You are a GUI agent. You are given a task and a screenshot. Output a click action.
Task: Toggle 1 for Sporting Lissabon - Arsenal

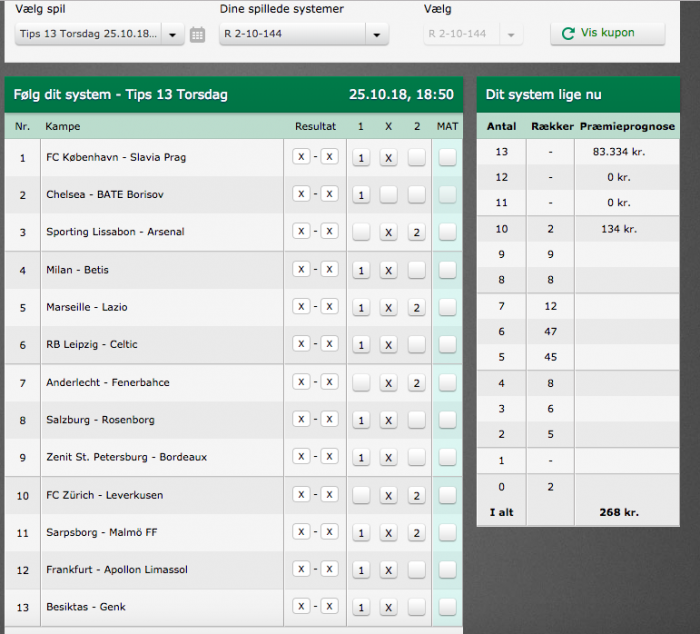pos(361,232)
